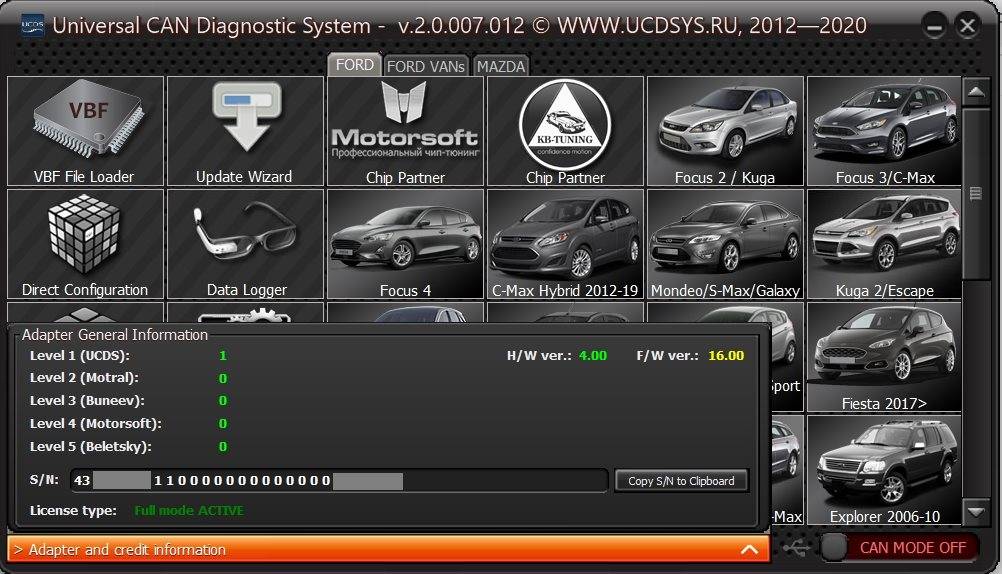Select Kuga 2/Escape vehicle

click(884, 244)
